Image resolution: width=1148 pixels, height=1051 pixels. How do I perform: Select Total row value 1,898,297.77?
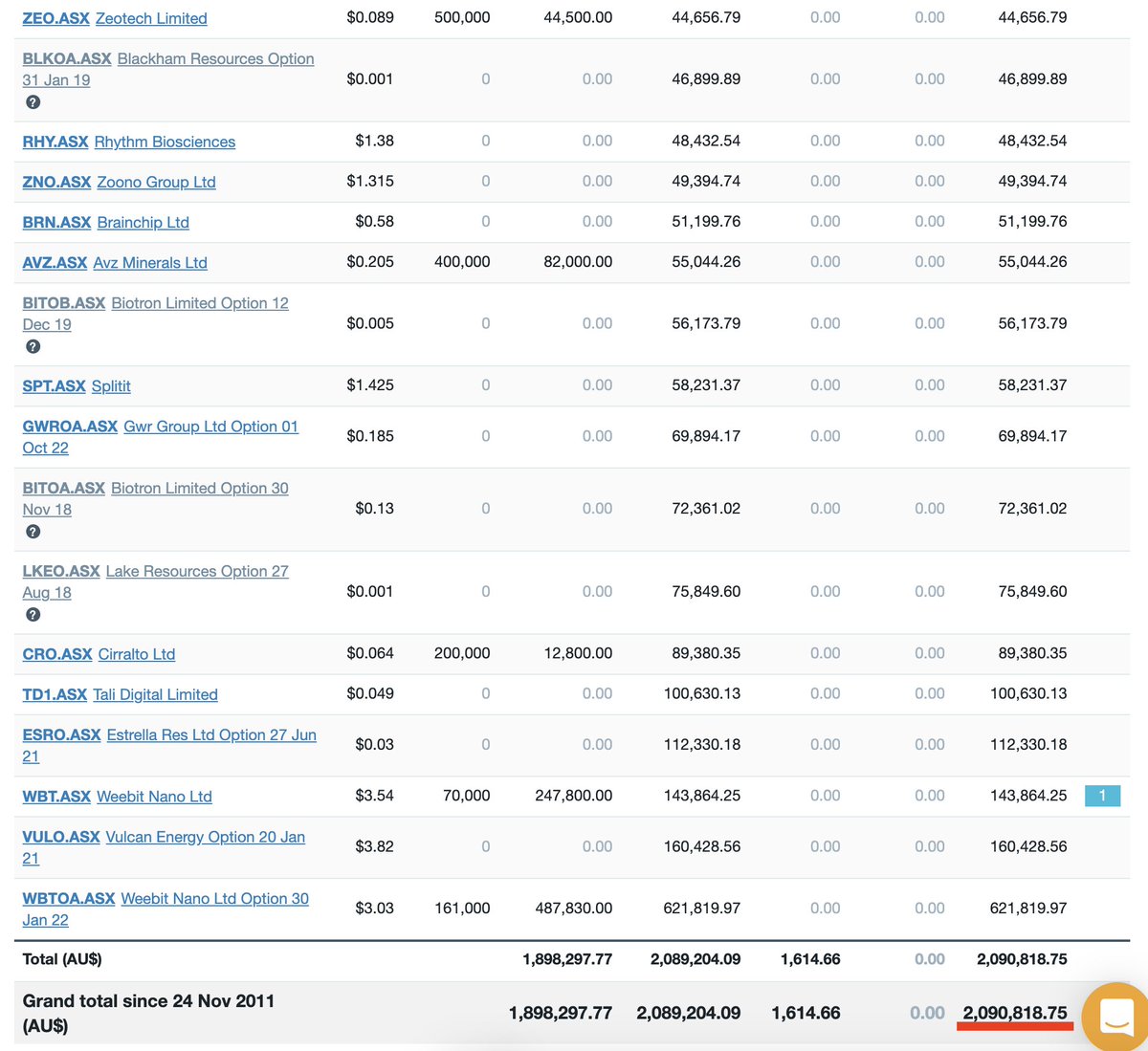tap(567, 958)
